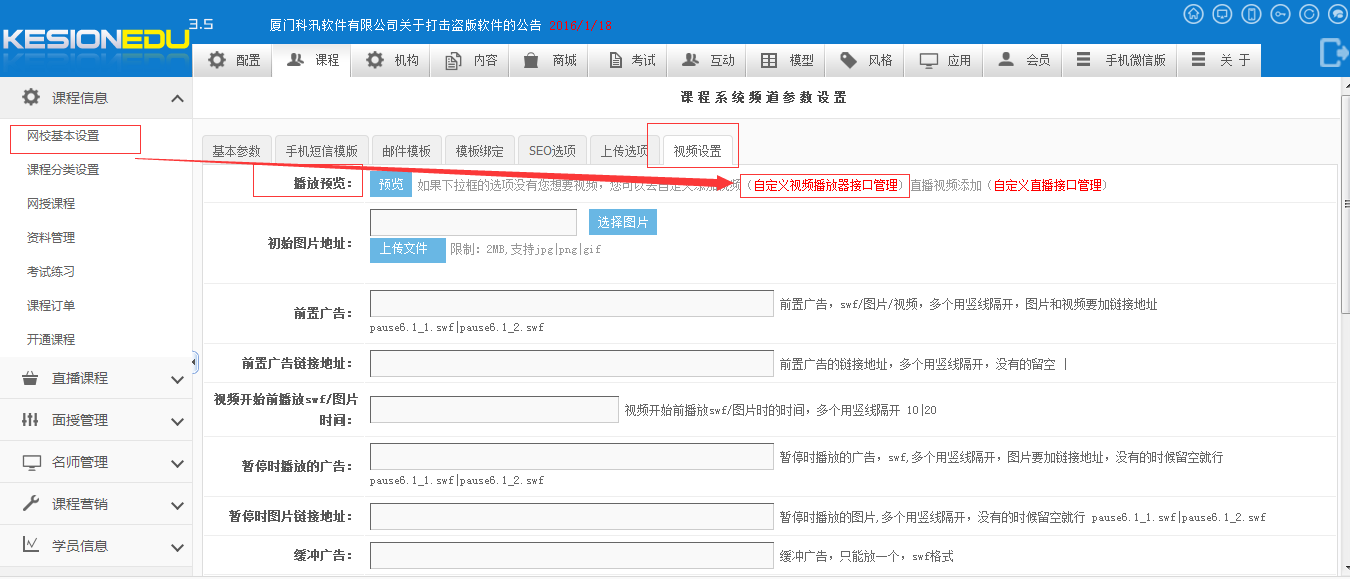Click the sidebar collapse handle arrow
1350x579 pixels.
pos(195,362)
